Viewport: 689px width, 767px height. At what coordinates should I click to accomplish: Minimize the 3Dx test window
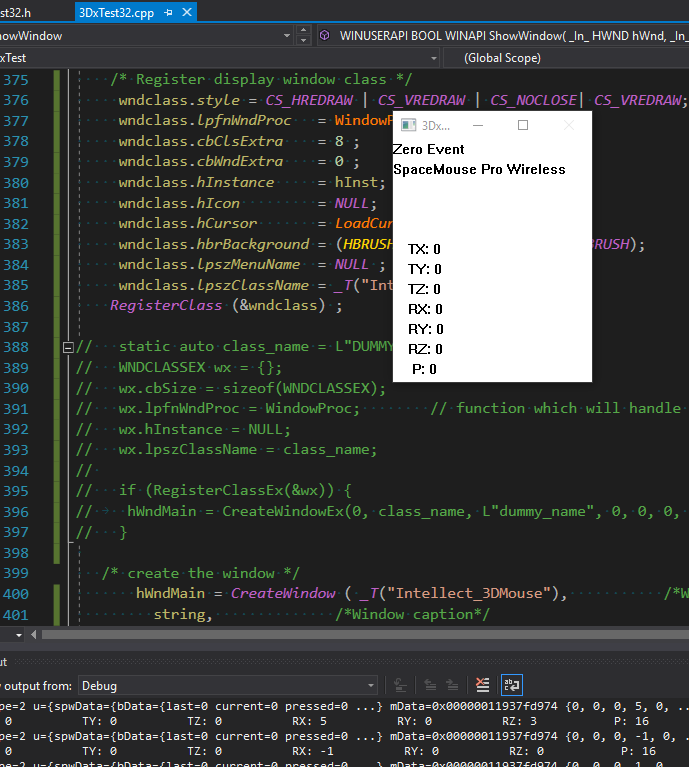coord(478,125)
